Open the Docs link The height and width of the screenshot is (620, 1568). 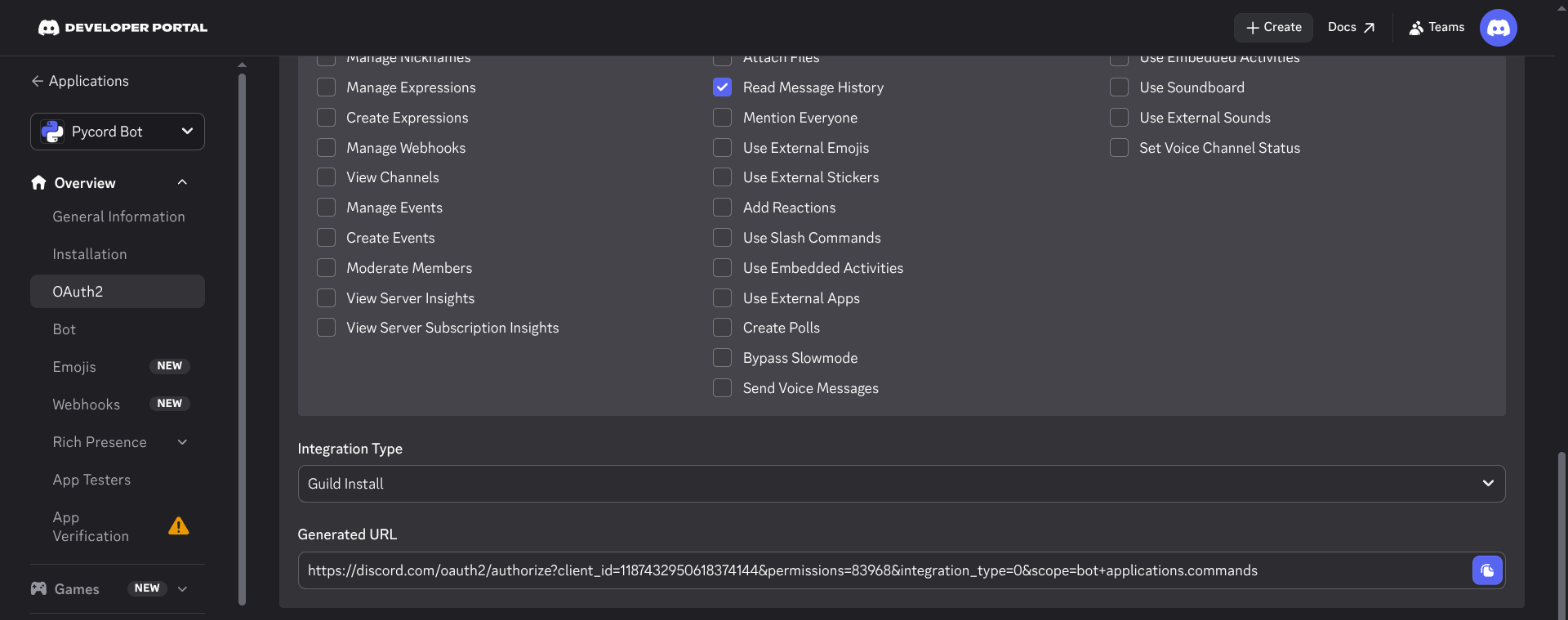pos(1351,27)
